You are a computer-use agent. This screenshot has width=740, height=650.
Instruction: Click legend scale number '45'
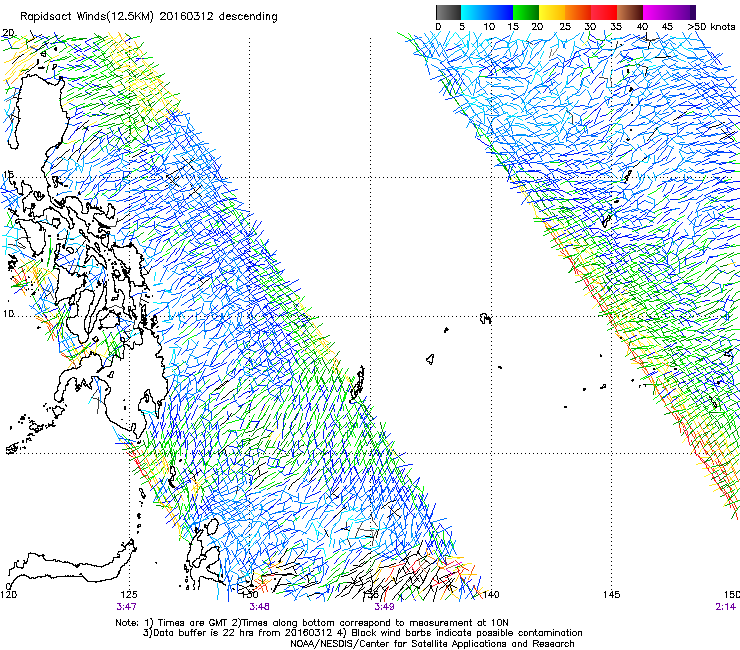[x=667, y=27]
